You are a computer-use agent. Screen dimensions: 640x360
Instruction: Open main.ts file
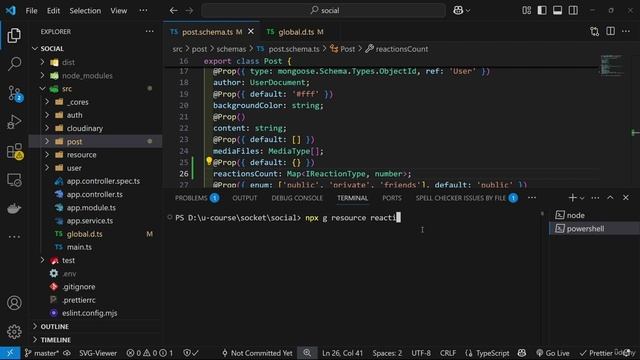click(x=79, y=247)
